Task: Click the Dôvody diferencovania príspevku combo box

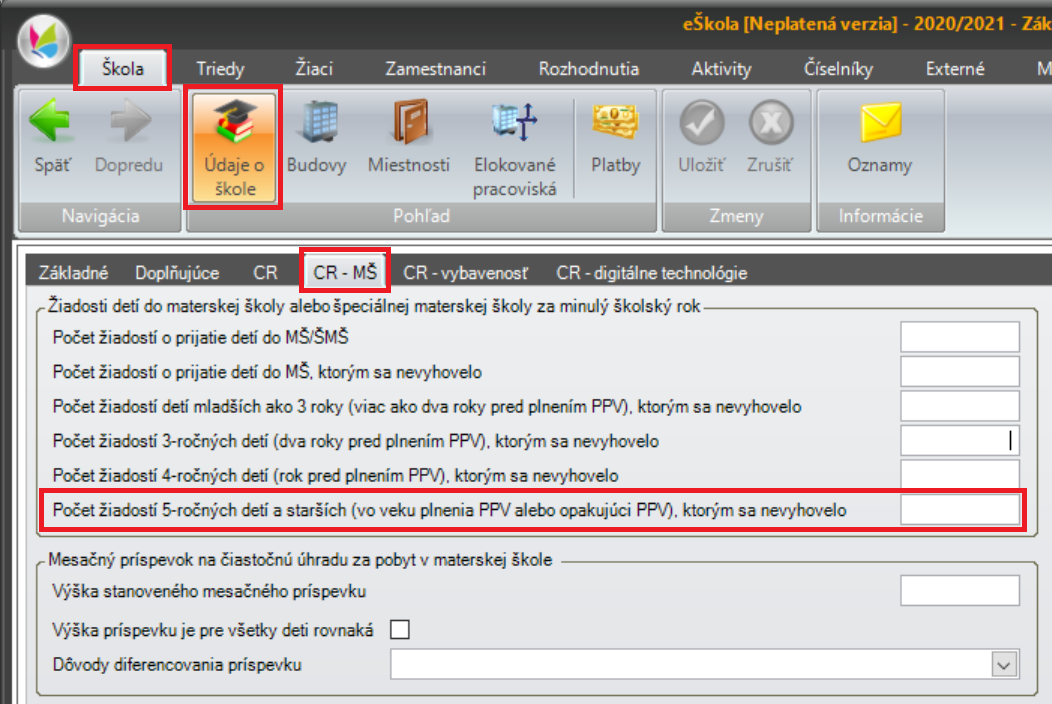Action: click(x=704, y=665)
